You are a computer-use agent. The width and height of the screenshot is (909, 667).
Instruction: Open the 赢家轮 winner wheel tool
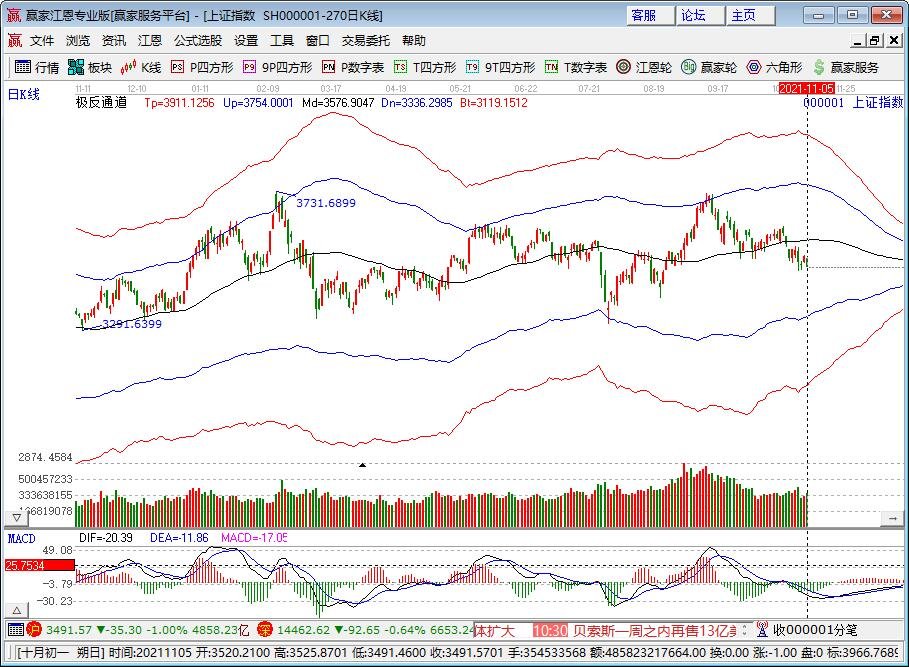709,67
